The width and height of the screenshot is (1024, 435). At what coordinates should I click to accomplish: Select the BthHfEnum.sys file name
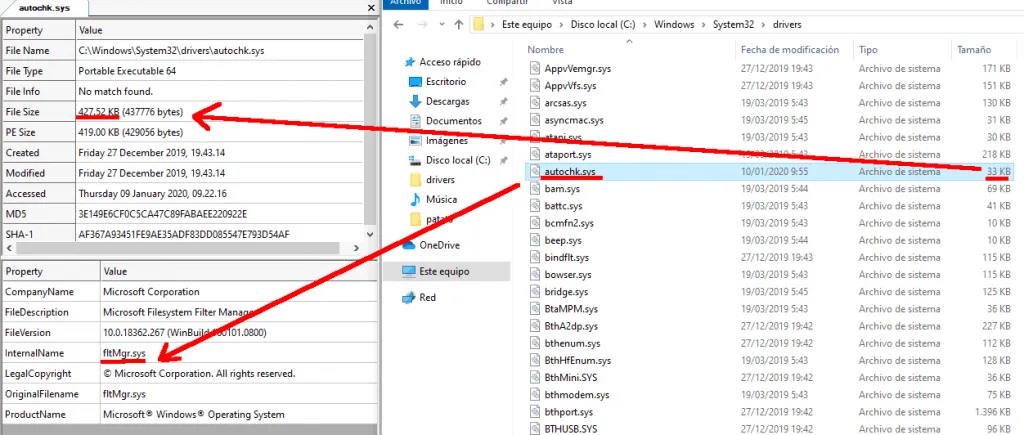pos(577,361)
